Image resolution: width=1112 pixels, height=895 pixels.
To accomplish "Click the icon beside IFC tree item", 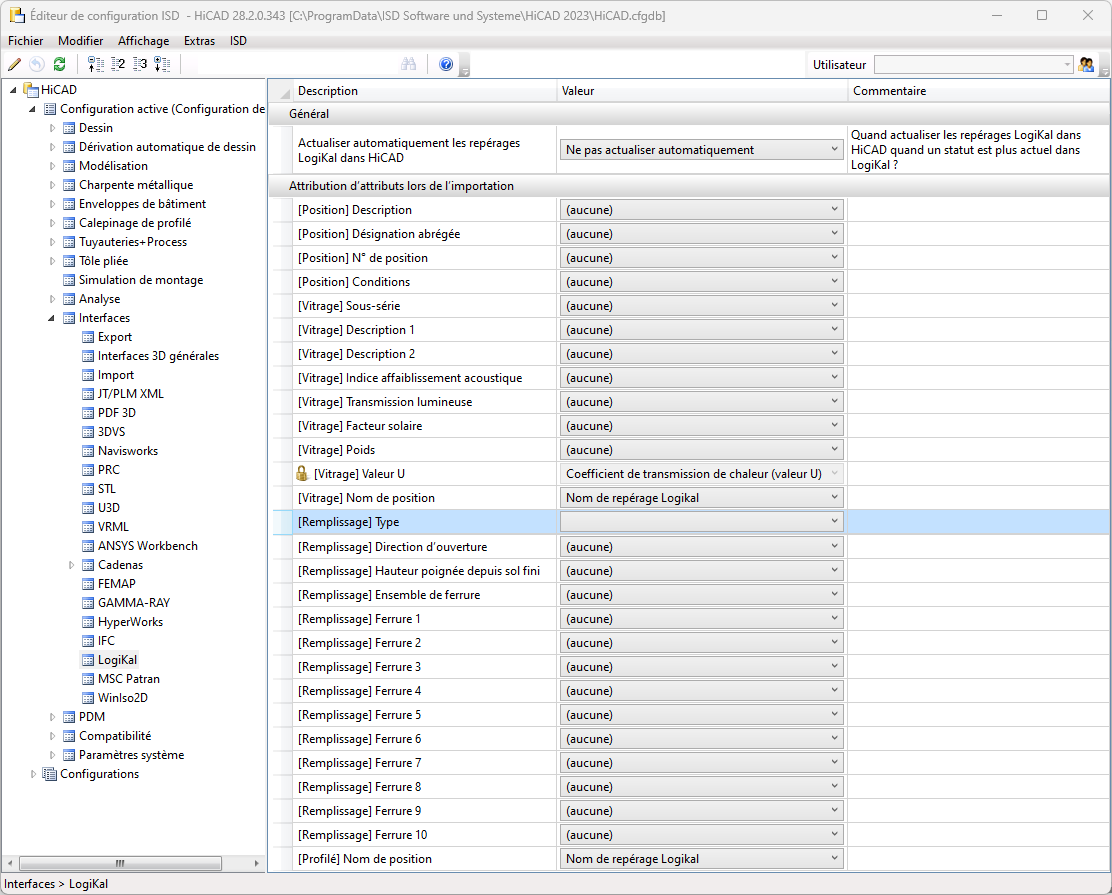I will [88, 641].
